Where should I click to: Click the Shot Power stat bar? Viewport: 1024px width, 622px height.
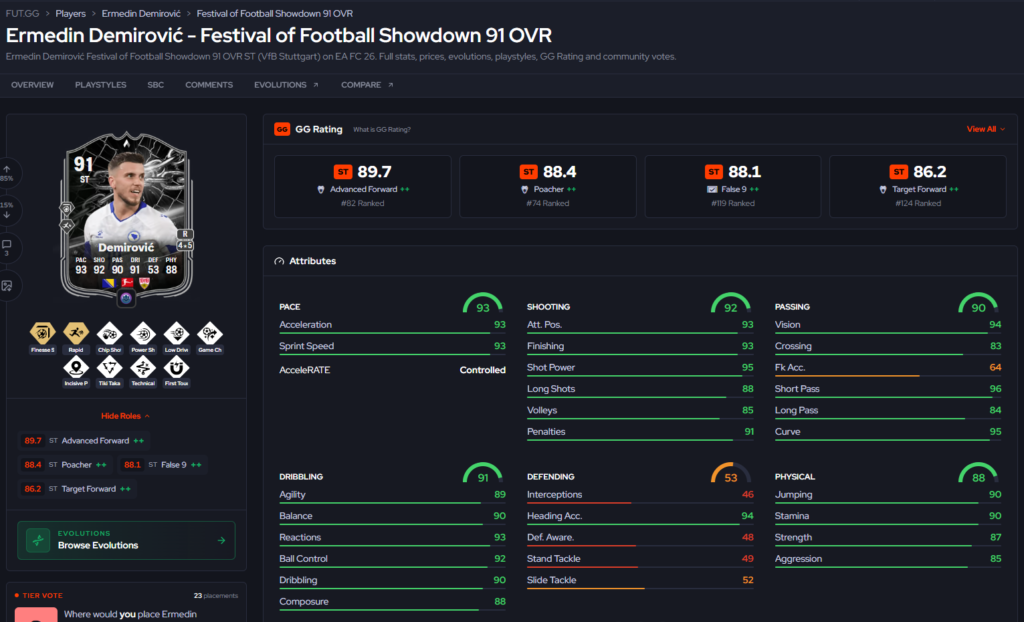pyautogui.click(x=640, y=376)
